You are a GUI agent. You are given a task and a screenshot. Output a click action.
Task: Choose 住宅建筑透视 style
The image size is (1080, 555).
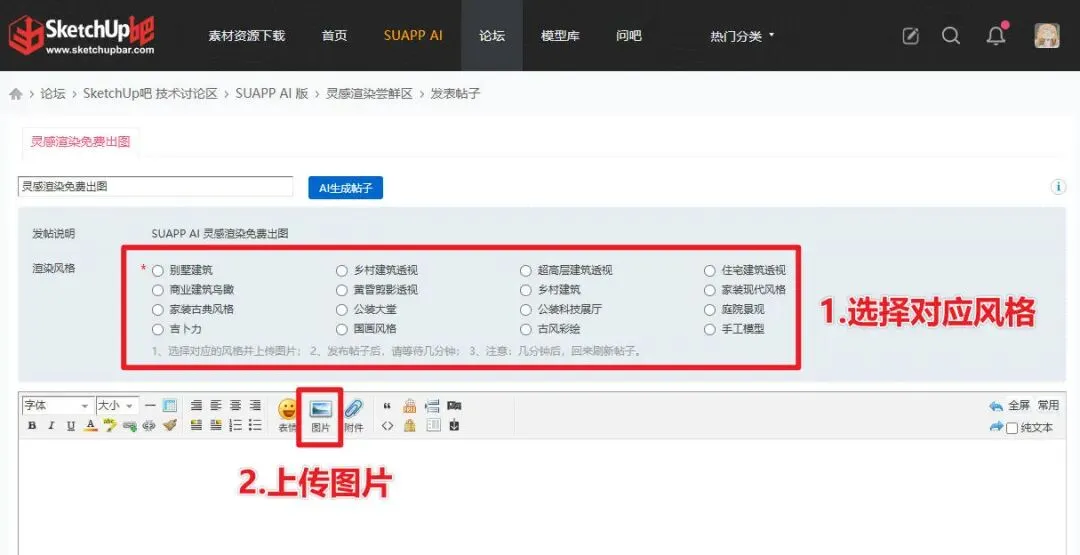click(709, 271)
